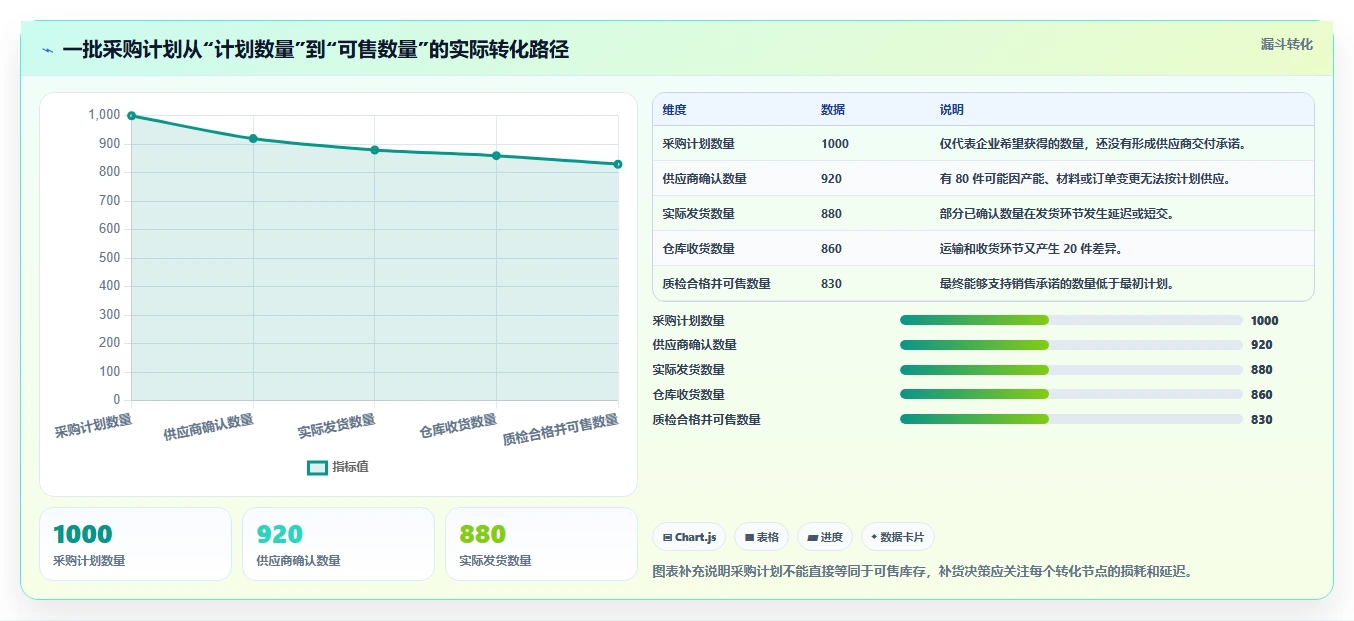Click the chart data point for 仓库收货数量
Image resolution: width=1354 pixels, height=621 pixels.
496,156
